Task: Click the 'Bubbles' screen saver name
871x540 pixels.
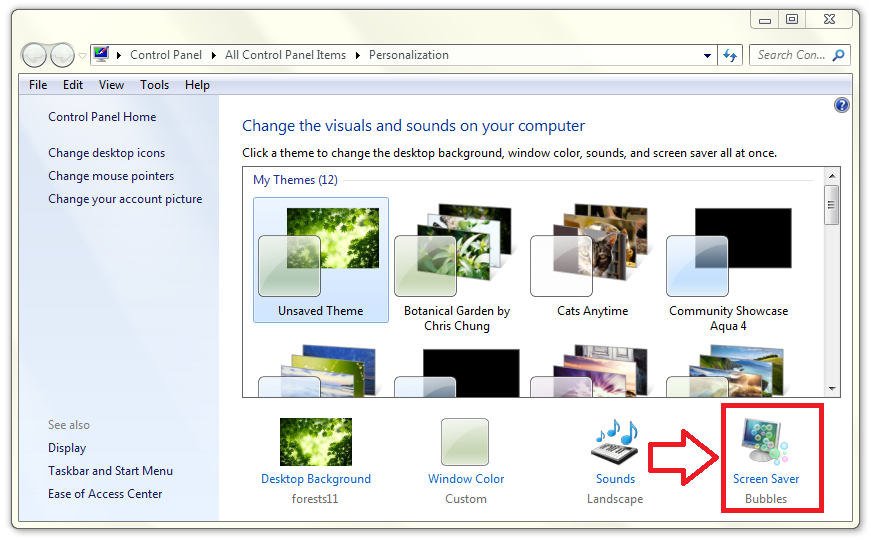Action: coord(766,499)
